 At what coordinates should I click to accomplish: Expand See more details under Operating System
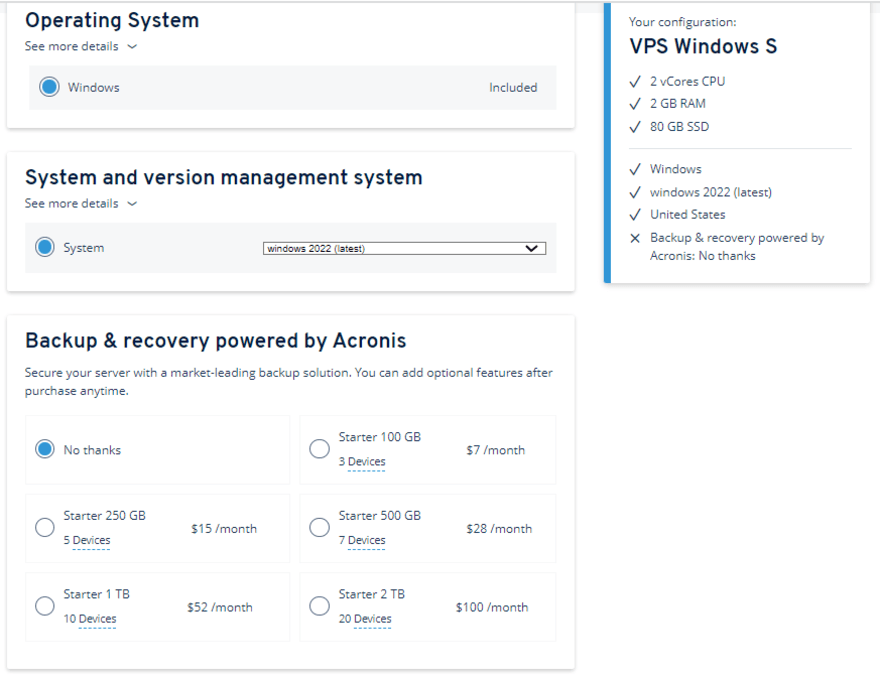point(81,47)
